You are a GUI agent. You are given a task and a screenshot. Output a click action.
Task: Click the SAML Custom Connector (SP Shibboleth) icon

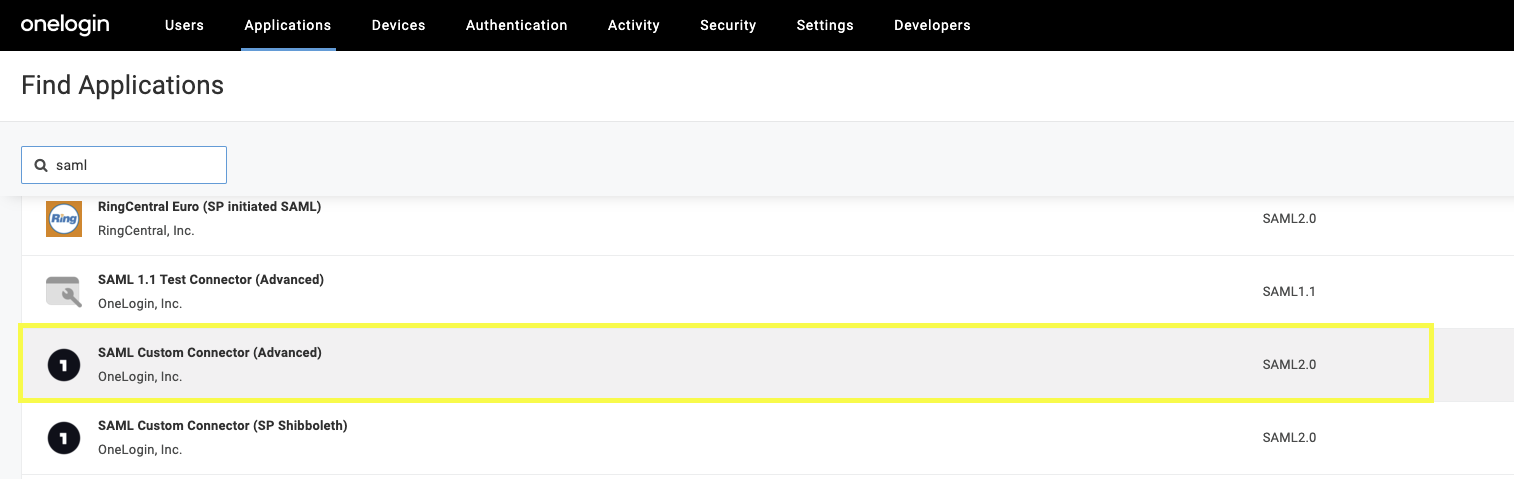click(x=64, y=438)
